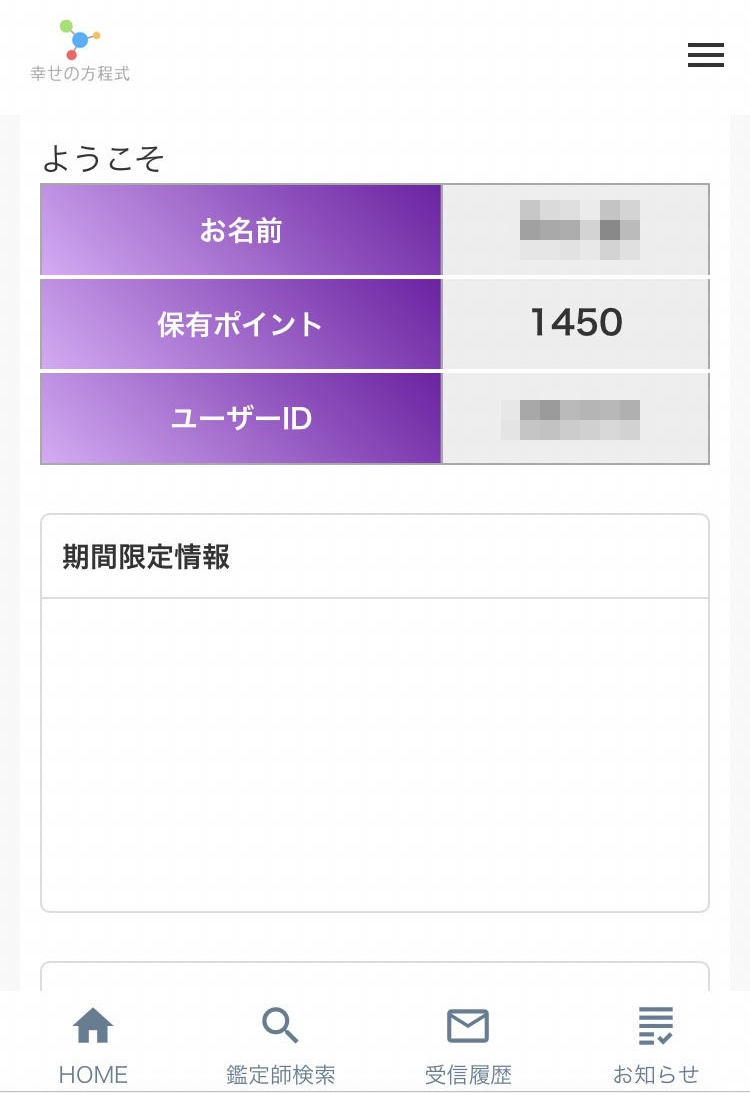Tap the 鑑定師検索 magnifier icon

point(280,1025)
